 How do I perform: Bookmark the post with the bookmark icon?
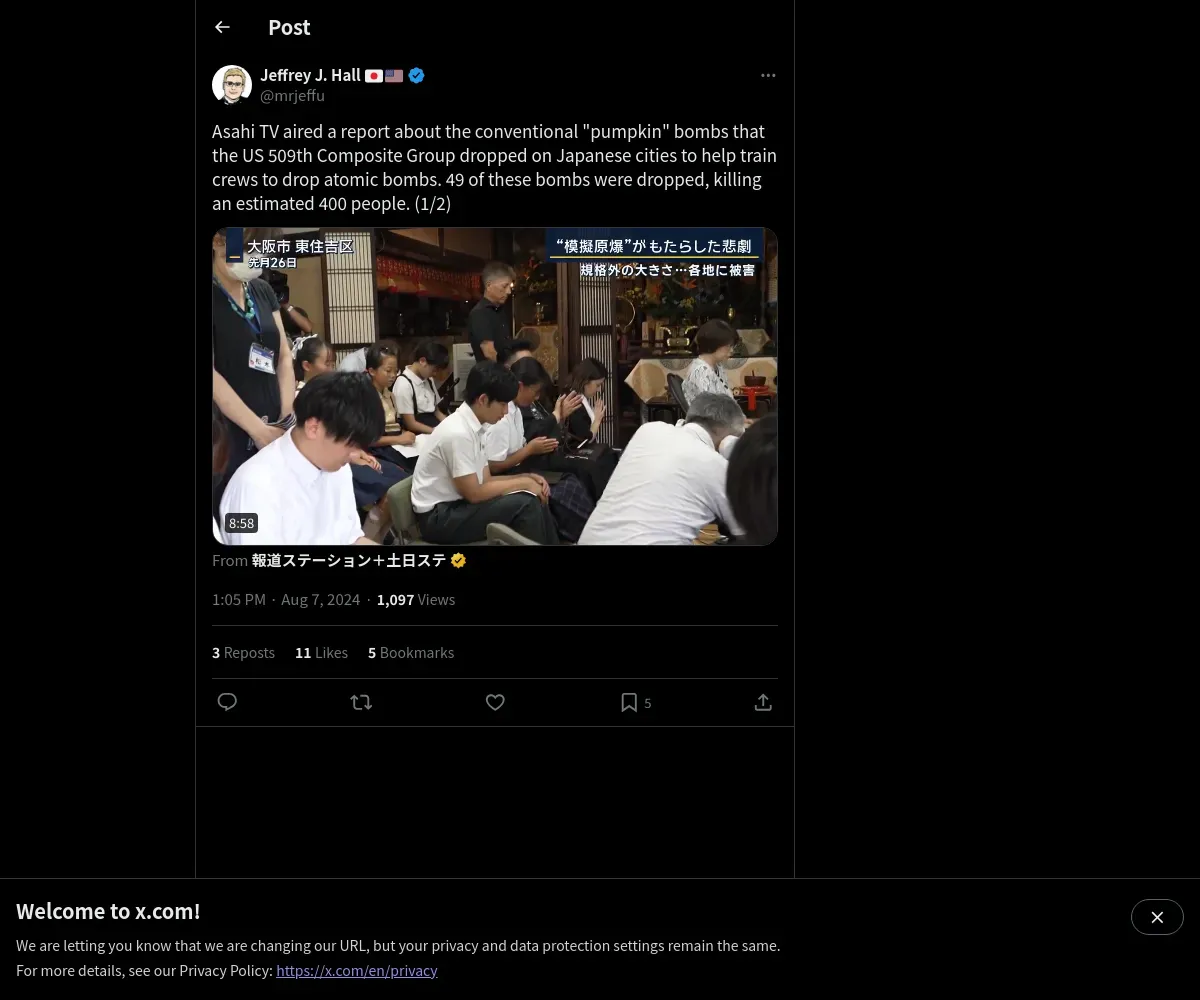(x=629, y=702)
